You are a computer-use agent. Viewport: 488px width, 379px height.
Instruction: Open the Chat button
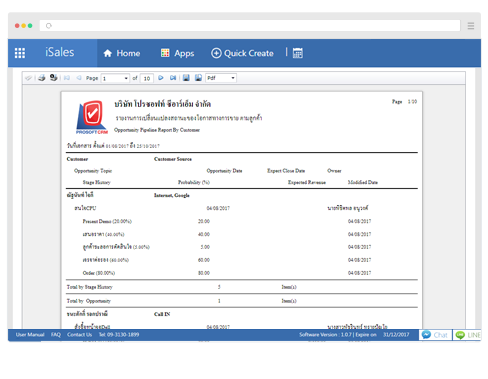[435, 335]
